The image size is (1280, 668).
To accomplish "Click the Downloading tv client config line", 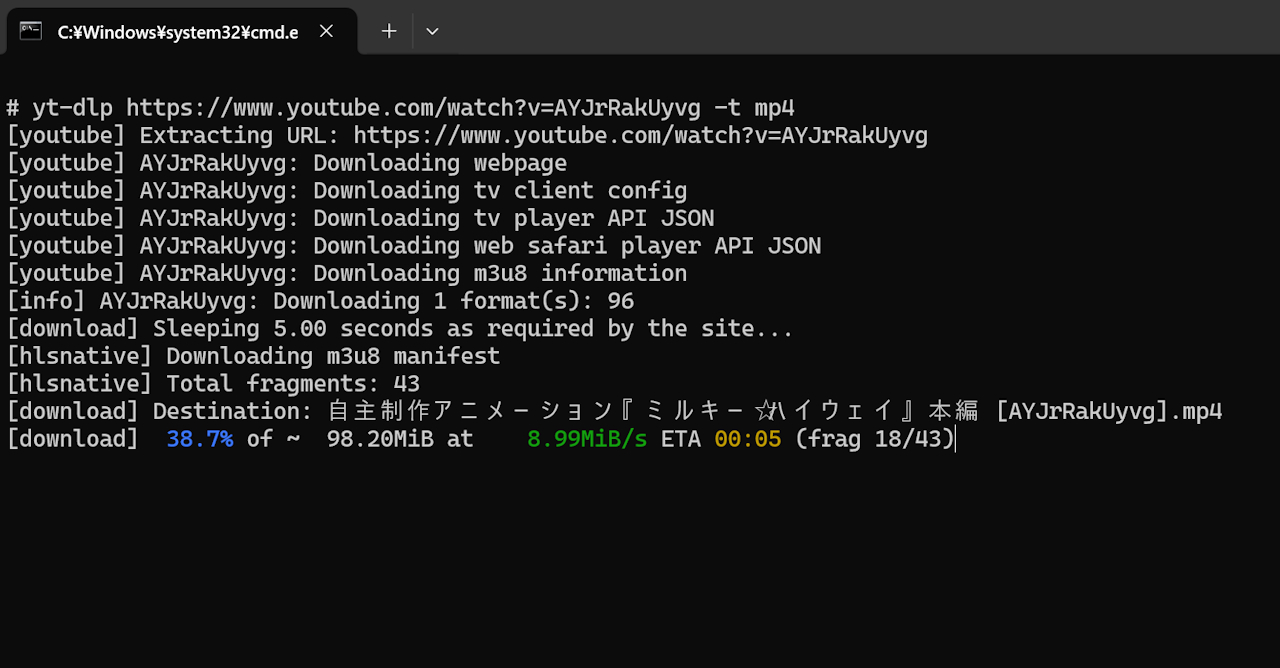I will 500,191.
